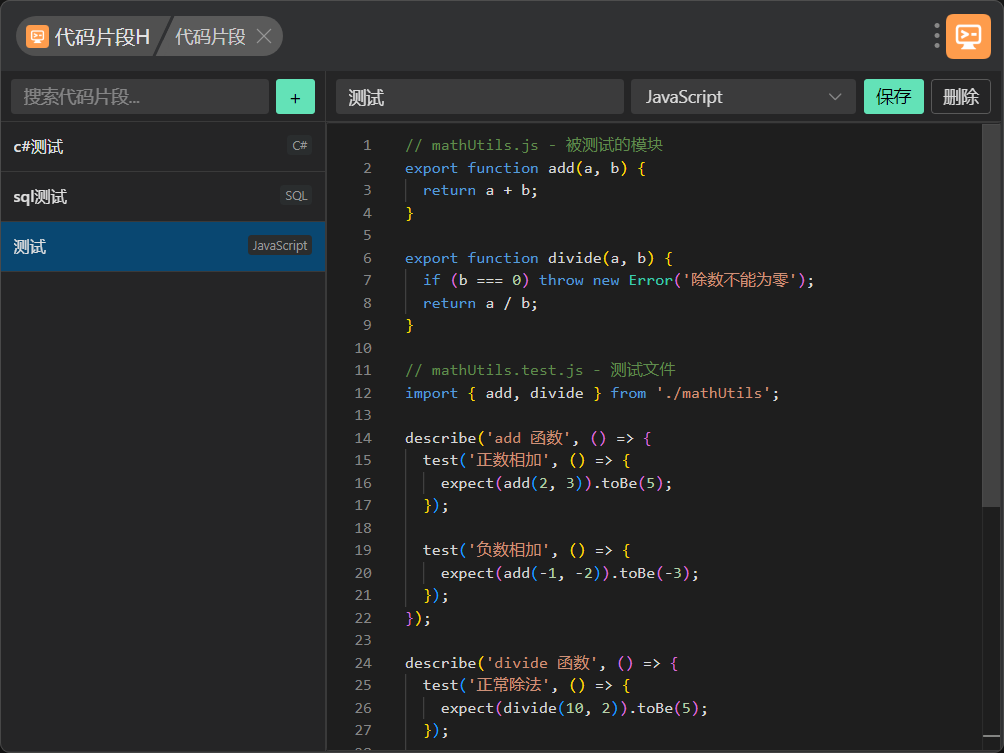Click the JavaScript badge on 测试 item
This screenshot has height=753, width=1004.
pyautogui.click(x=279, y=246)
